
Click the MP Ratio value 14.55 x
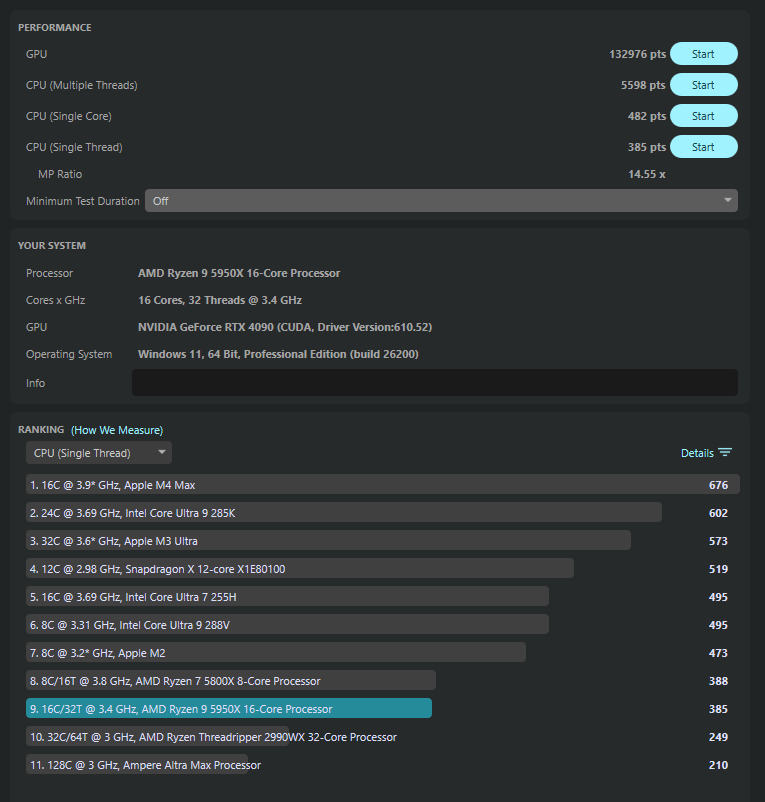tap(647, 174)
